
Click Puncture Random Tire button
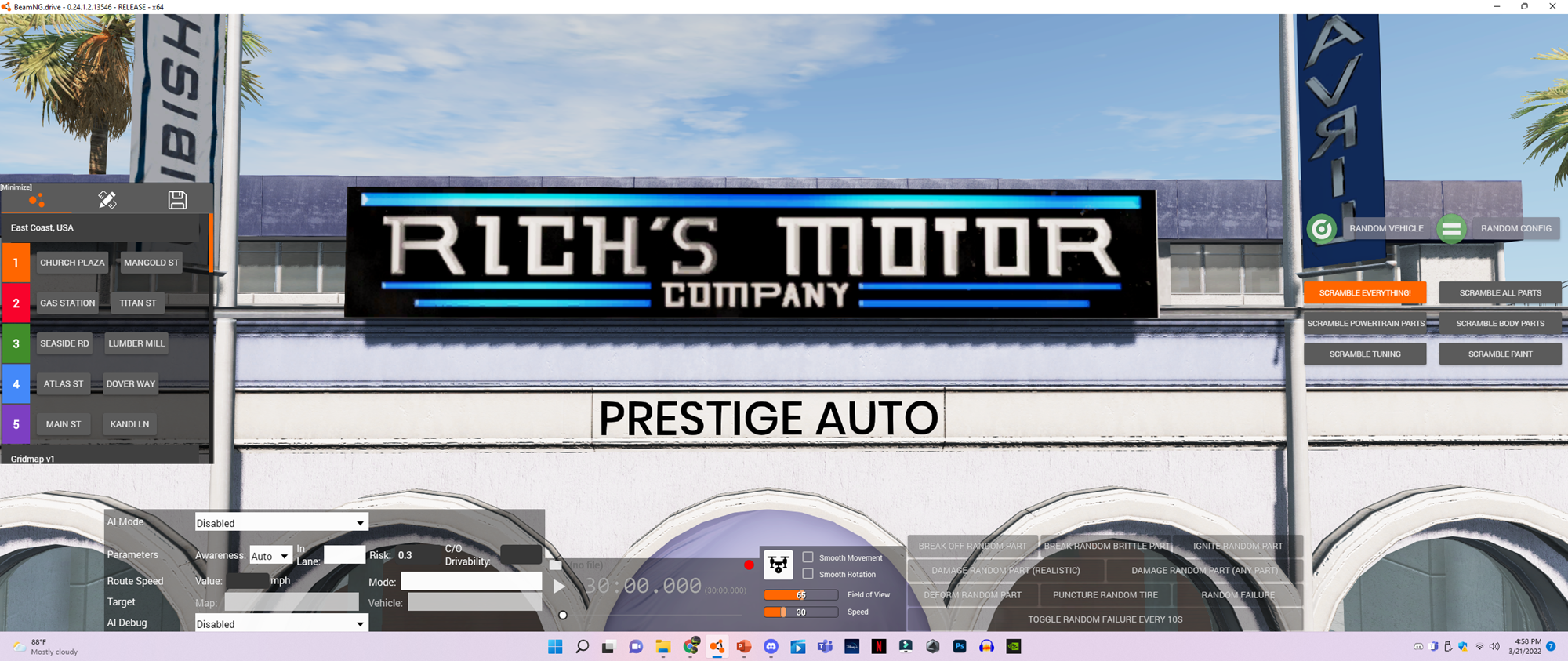coord(1105,595)
